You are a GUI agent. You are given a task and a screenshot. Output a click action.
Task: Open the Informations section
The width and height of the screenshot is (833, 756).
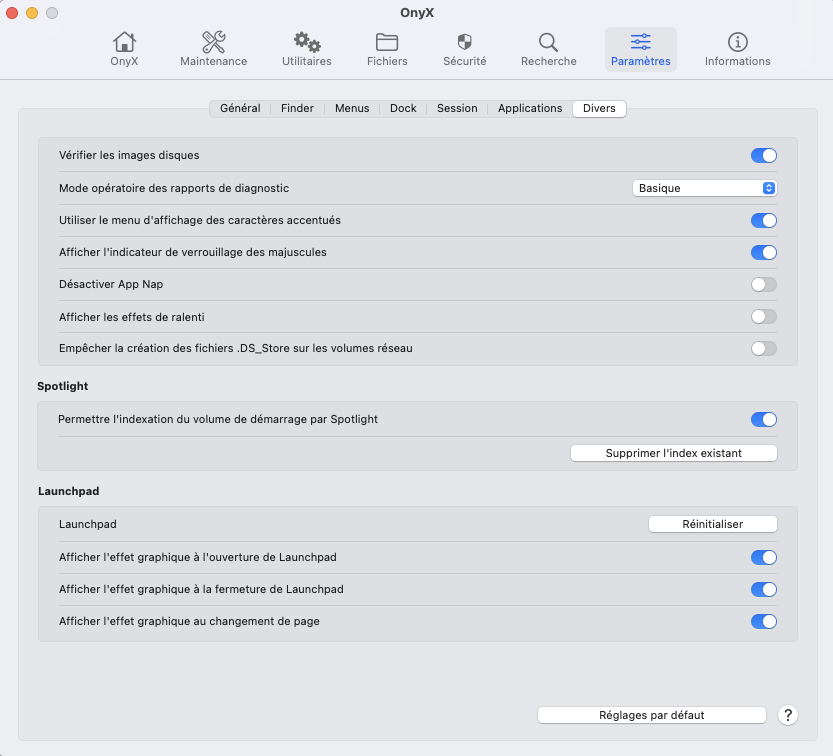[737, 49]
